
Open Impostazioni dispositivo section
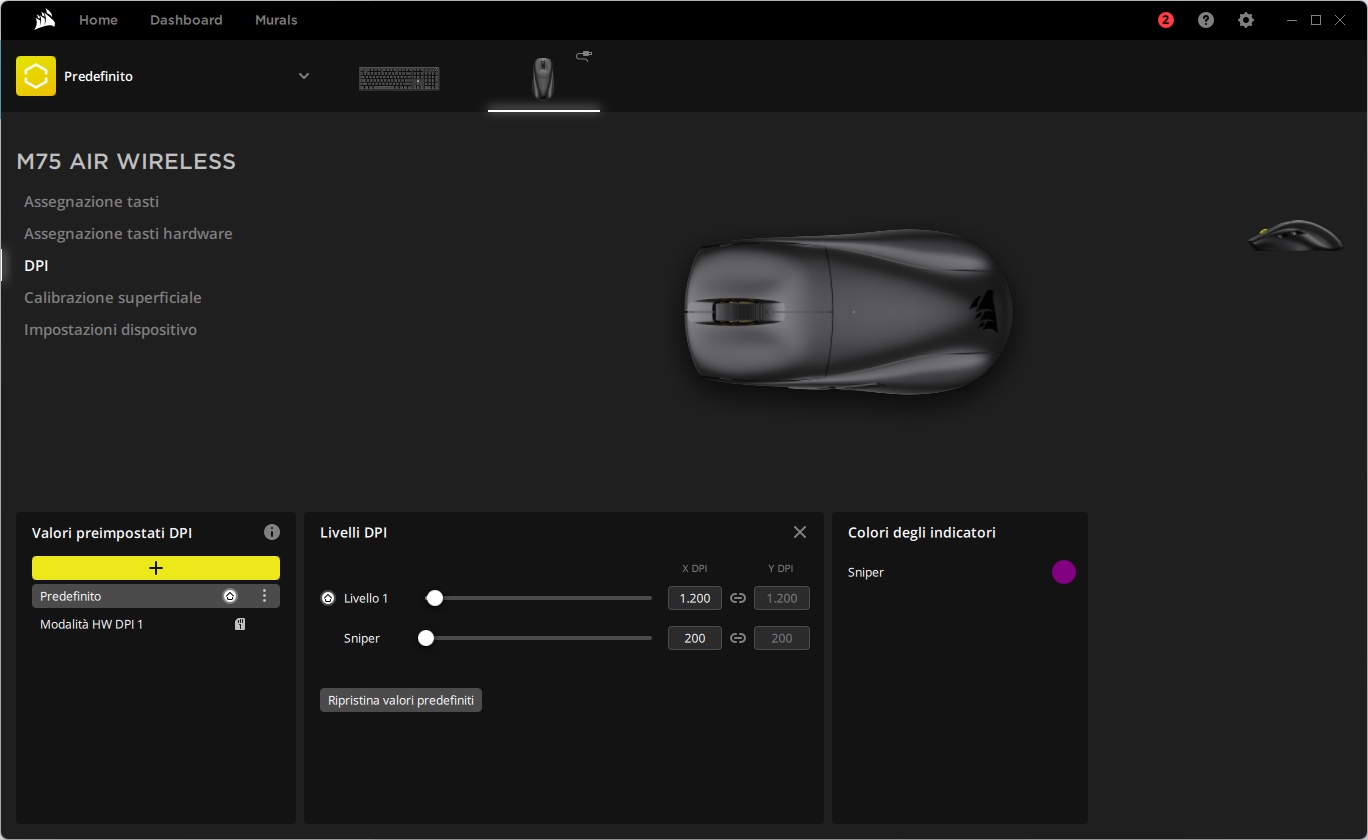point(110,330)
